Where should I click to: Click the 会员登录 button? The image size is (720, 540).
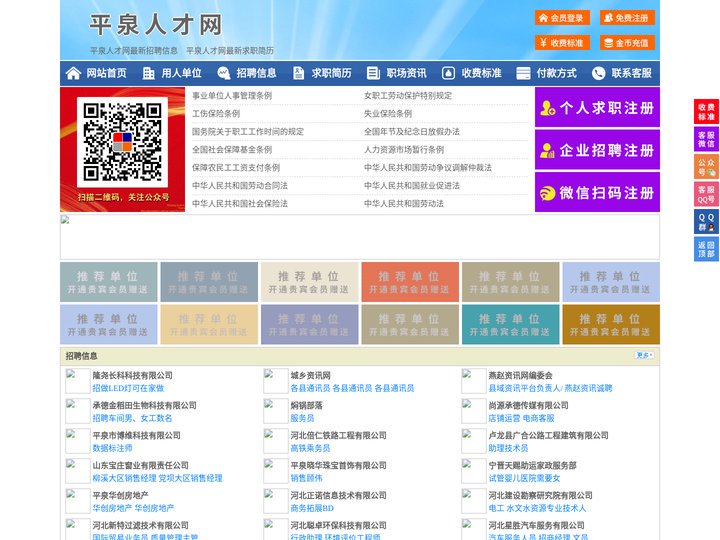(562, 18)
